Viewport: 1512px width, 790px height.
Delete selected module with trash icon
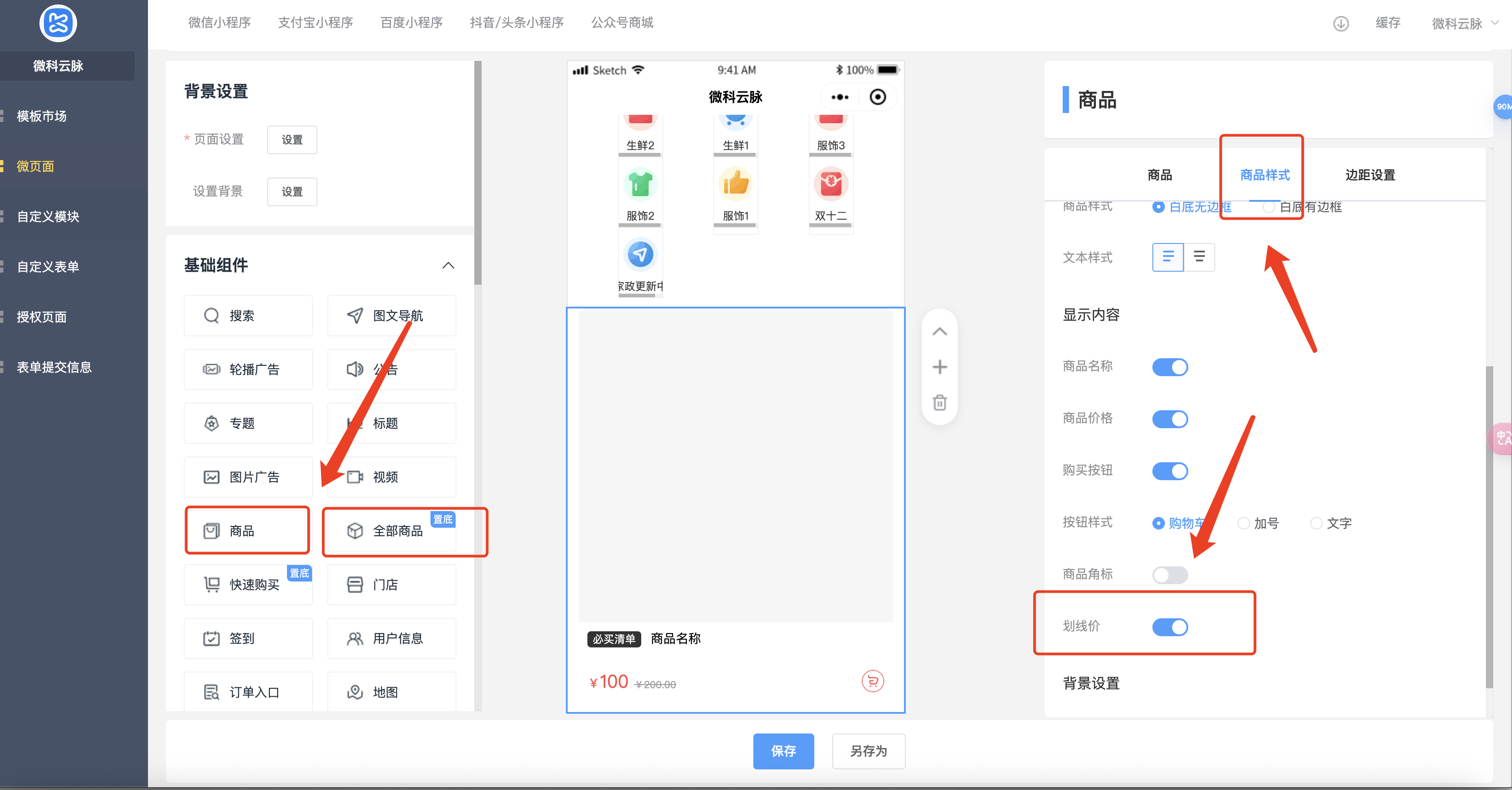point(940,403)
